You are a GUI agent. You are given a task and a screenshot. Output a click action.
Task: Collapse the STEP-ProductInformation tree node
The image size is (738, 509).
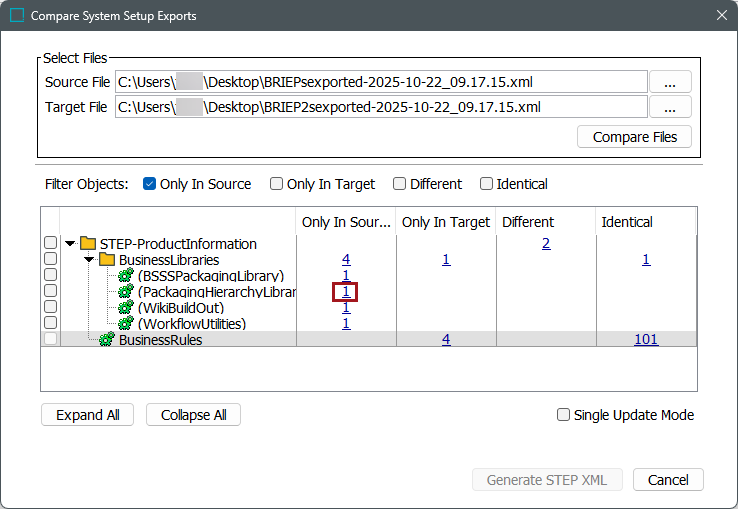[x=70, y=244]
